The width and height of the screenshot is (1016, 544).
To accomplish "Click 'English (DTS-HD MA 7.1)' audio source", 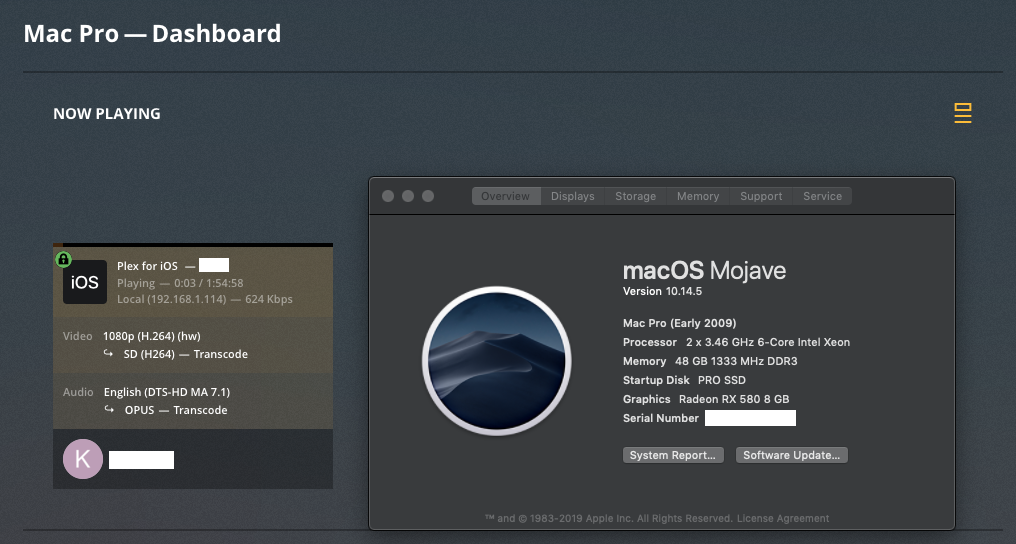I will 167,392.
